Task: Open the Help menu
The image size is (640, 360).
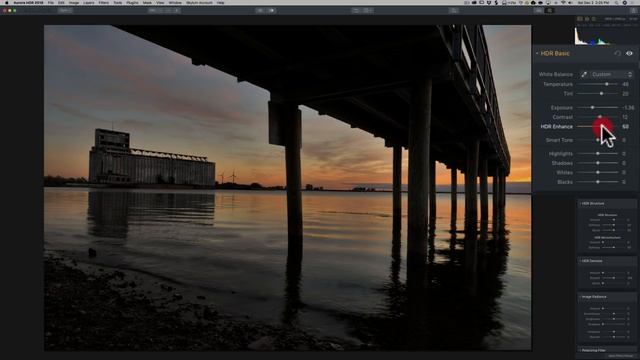Action: click(220, 2)
